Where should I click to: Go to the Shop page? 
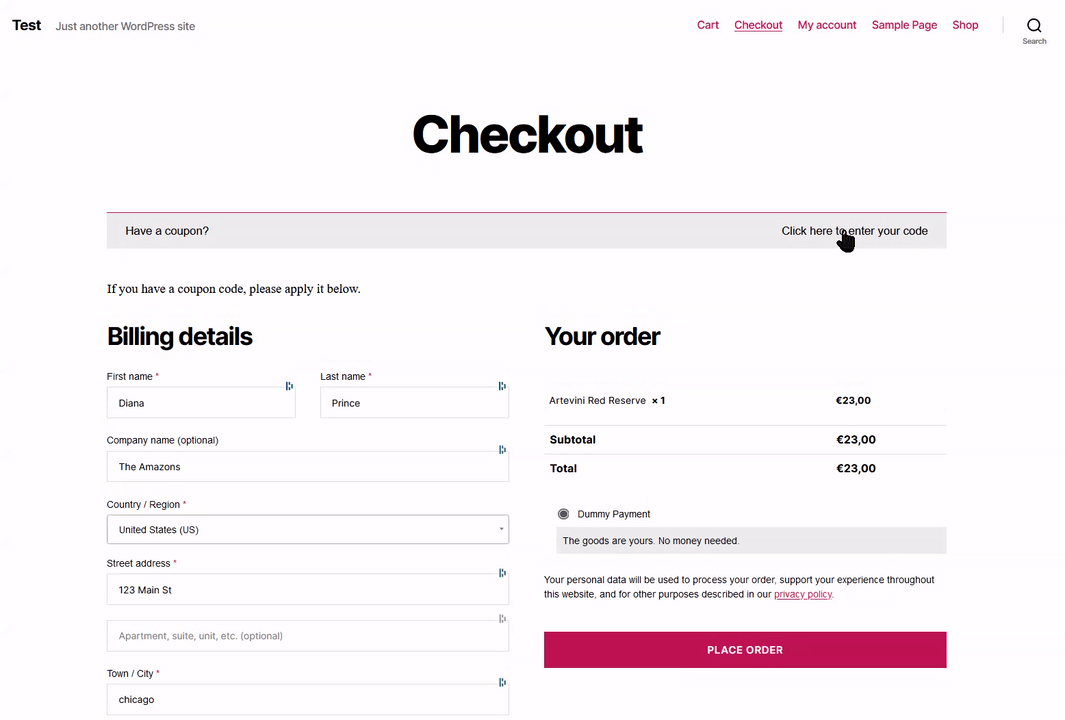click(x=965, y=25)
